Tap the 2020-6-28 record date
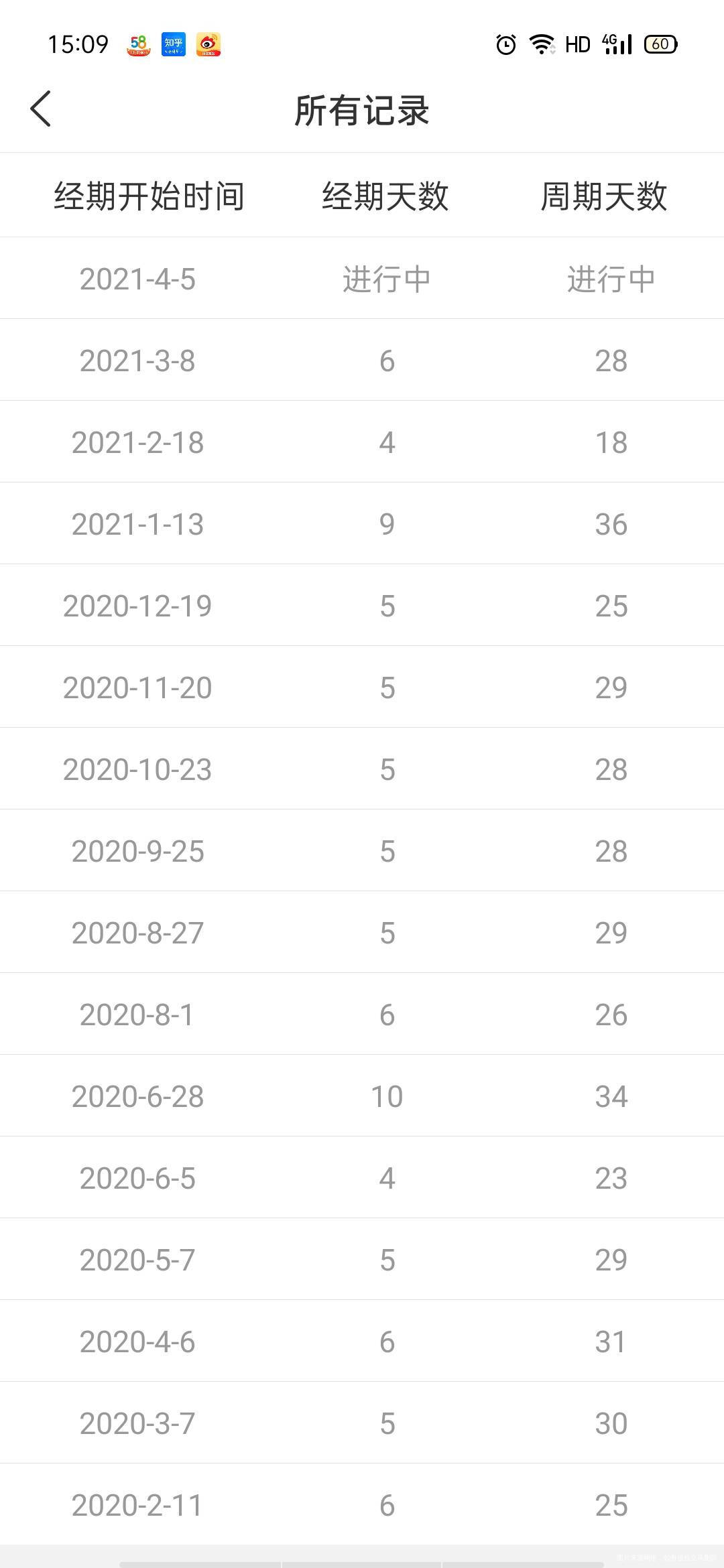The image size is (724, 1568). [x=137, y=1096]
